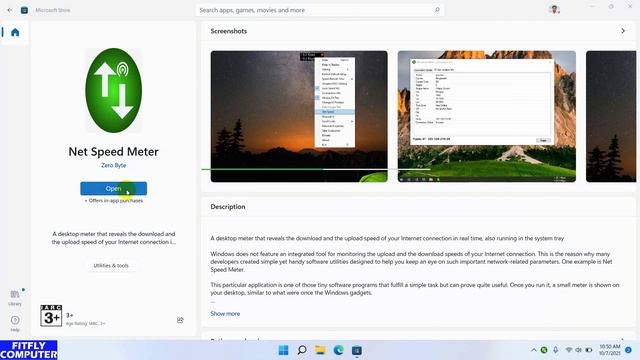Open the Home tab in sidebar
Viewport: 640px width, 360px height.
click(x=15, y=32)
